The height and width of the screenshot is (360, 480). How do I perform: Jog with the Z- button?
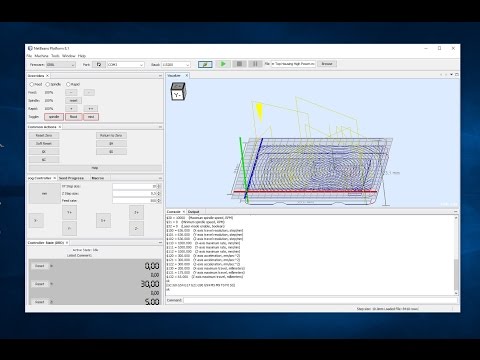(x=136, y=229)
